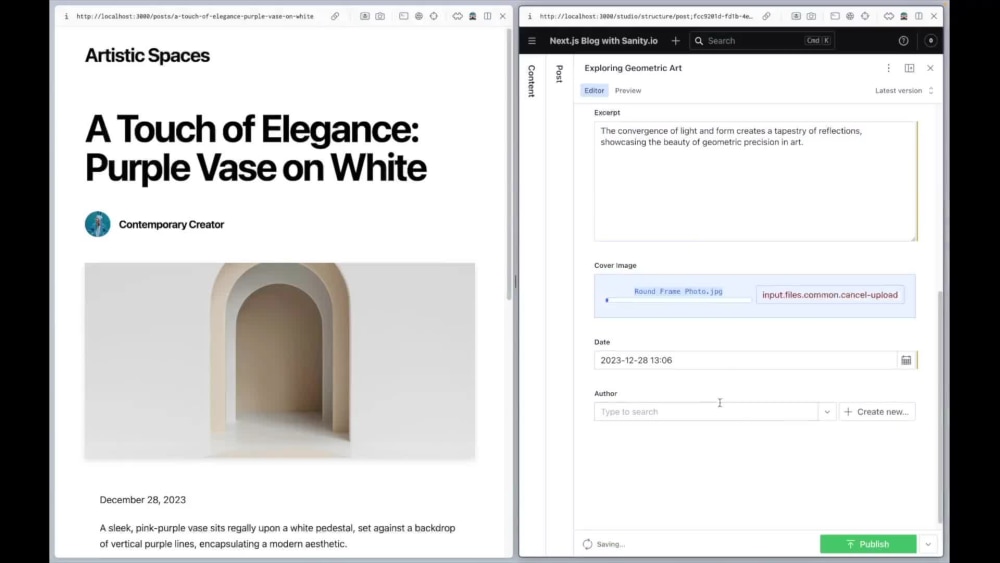
Task: Click the download icon in the studio window toolbar
Action: 796,17
